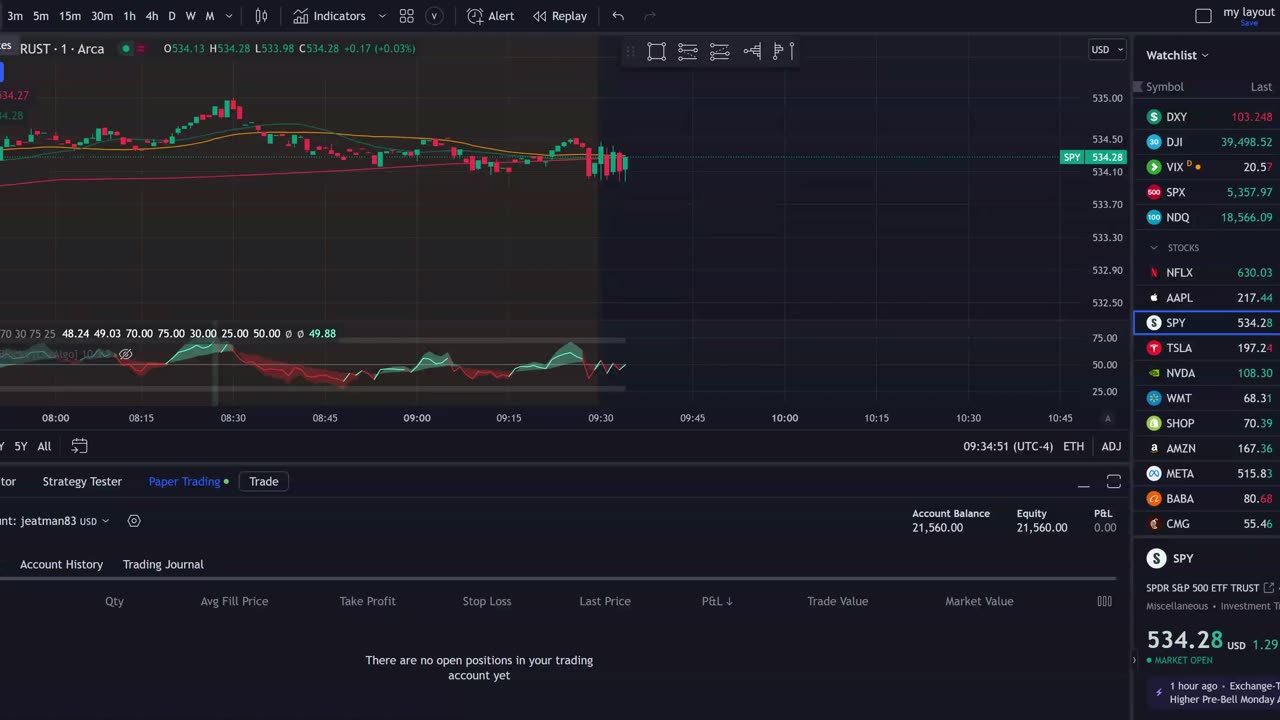The height and width of the screenshot is (720, 1280).
Task: Select AAPL in the watchlist
Action: click(1207, 298)
